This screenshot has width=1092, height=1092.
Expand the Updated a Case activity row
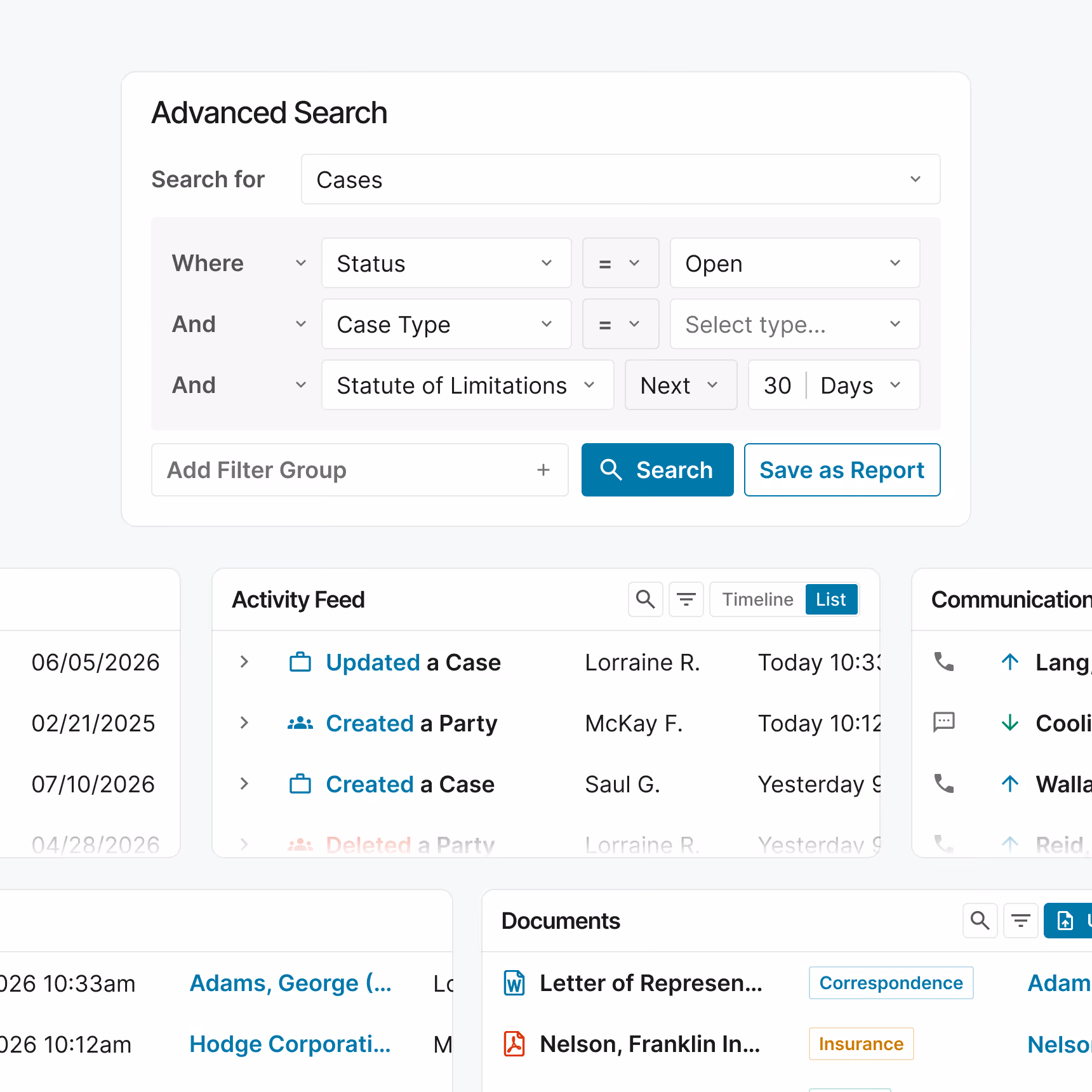(x=244, y=662)
